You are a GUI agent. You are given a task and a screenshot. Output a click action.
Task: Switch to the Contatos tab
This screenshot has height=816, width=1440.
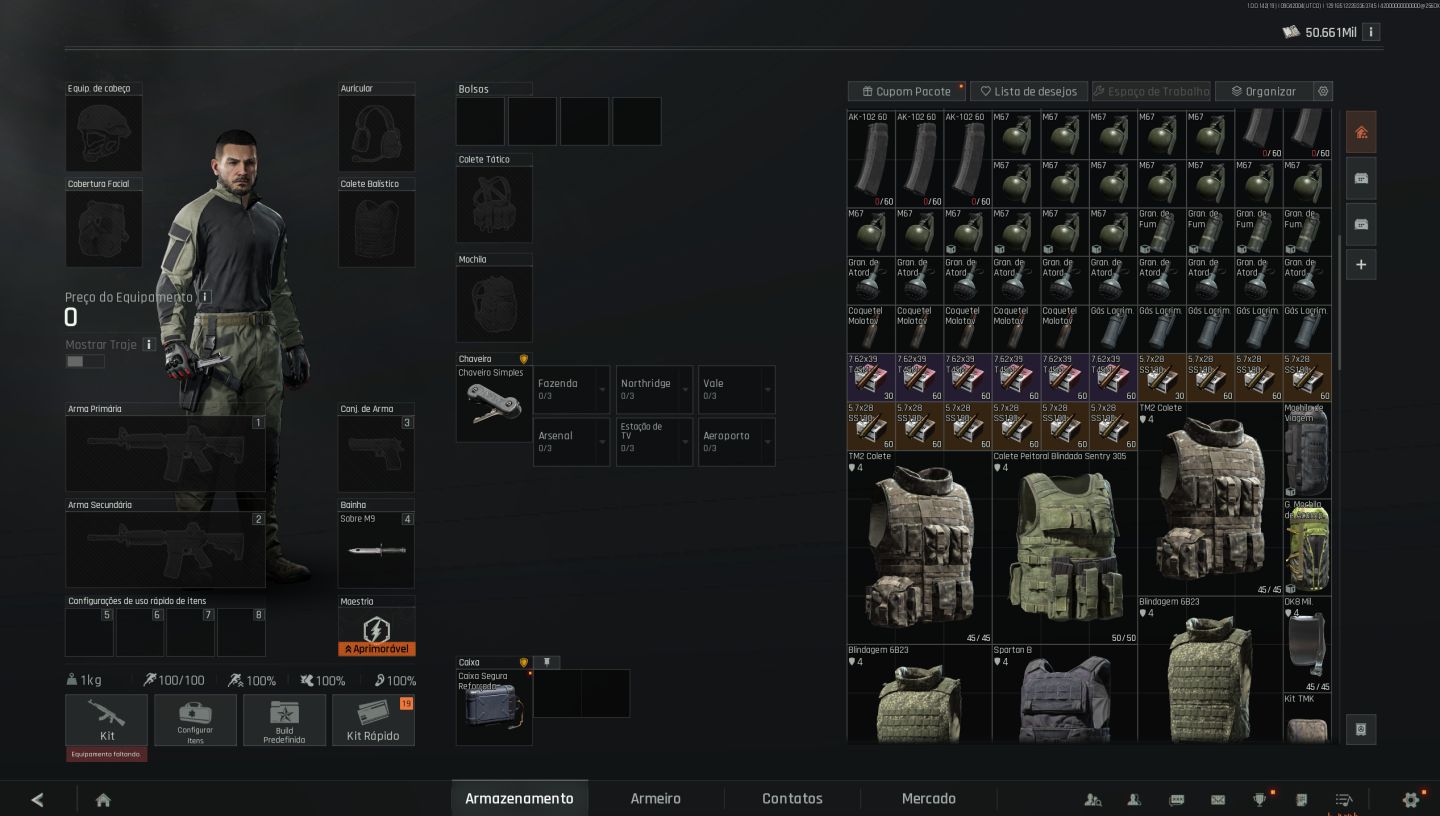click(792, 798)
